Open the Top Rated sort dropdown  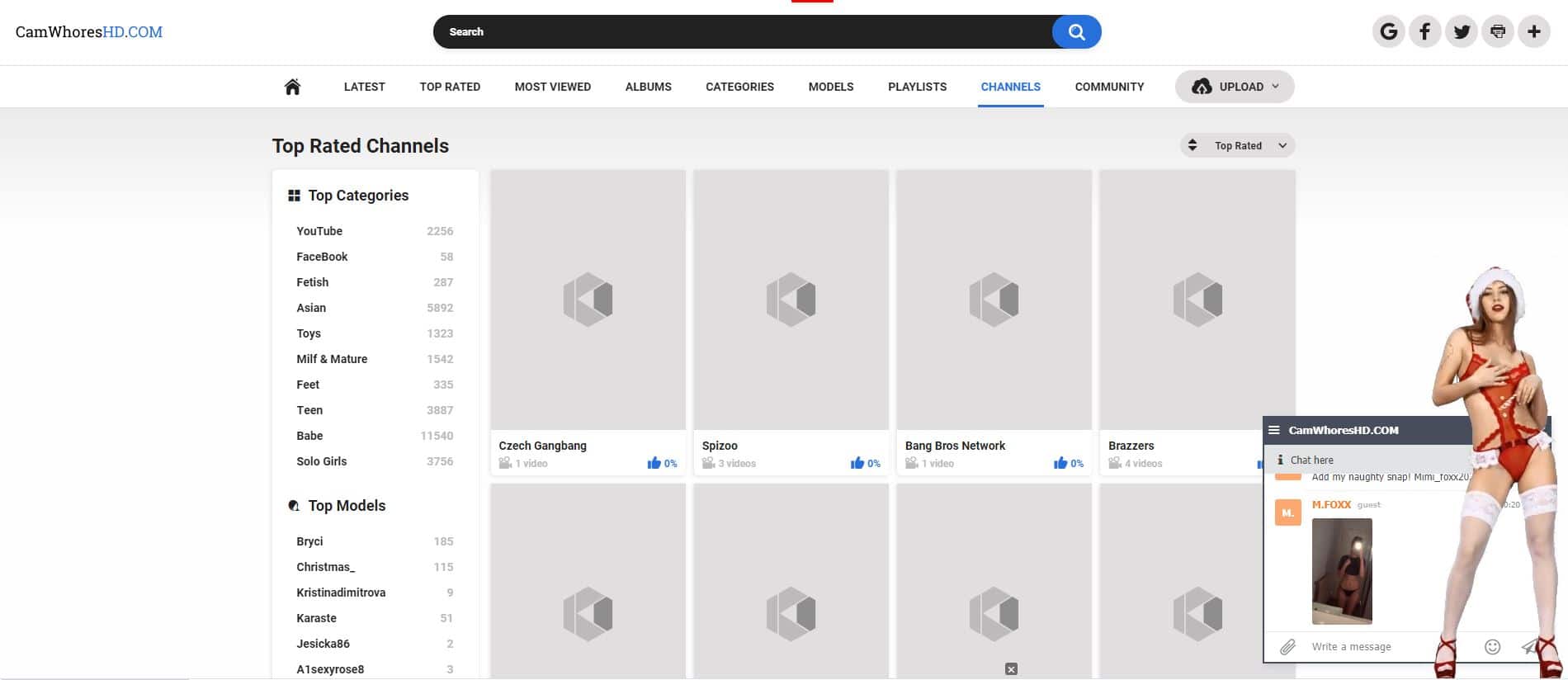(1237, 146)
